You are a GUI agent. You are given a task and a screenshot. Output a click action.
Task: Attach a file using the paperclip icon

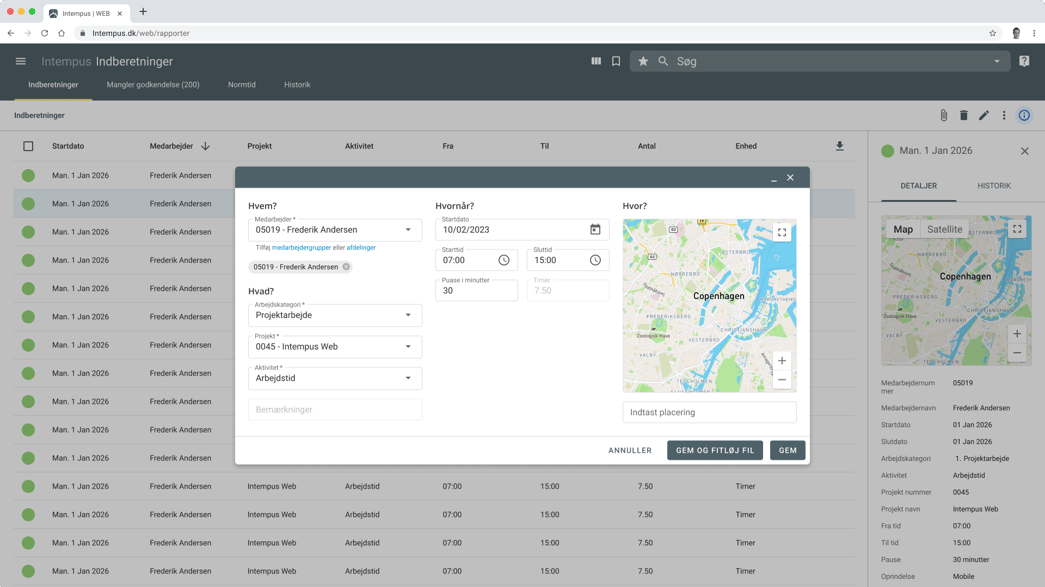pyautogui.click(x=942, y=115)
